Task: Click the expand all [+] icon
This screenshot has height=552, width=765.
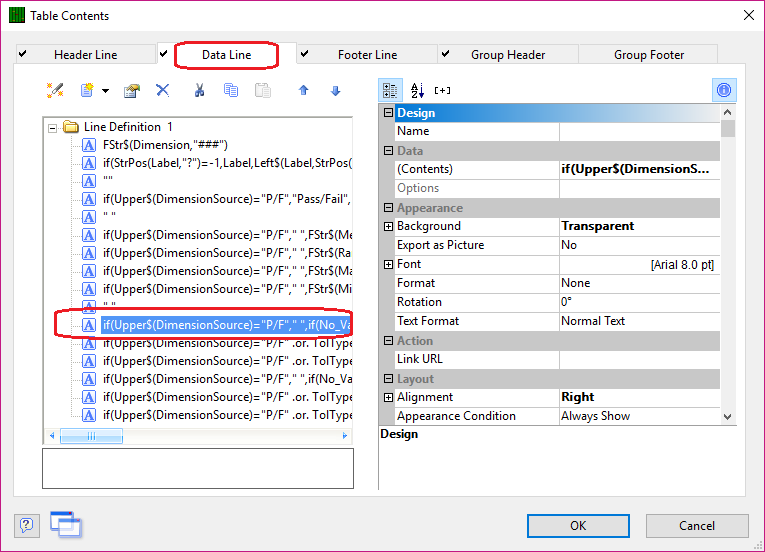Action: pos(443,90)
